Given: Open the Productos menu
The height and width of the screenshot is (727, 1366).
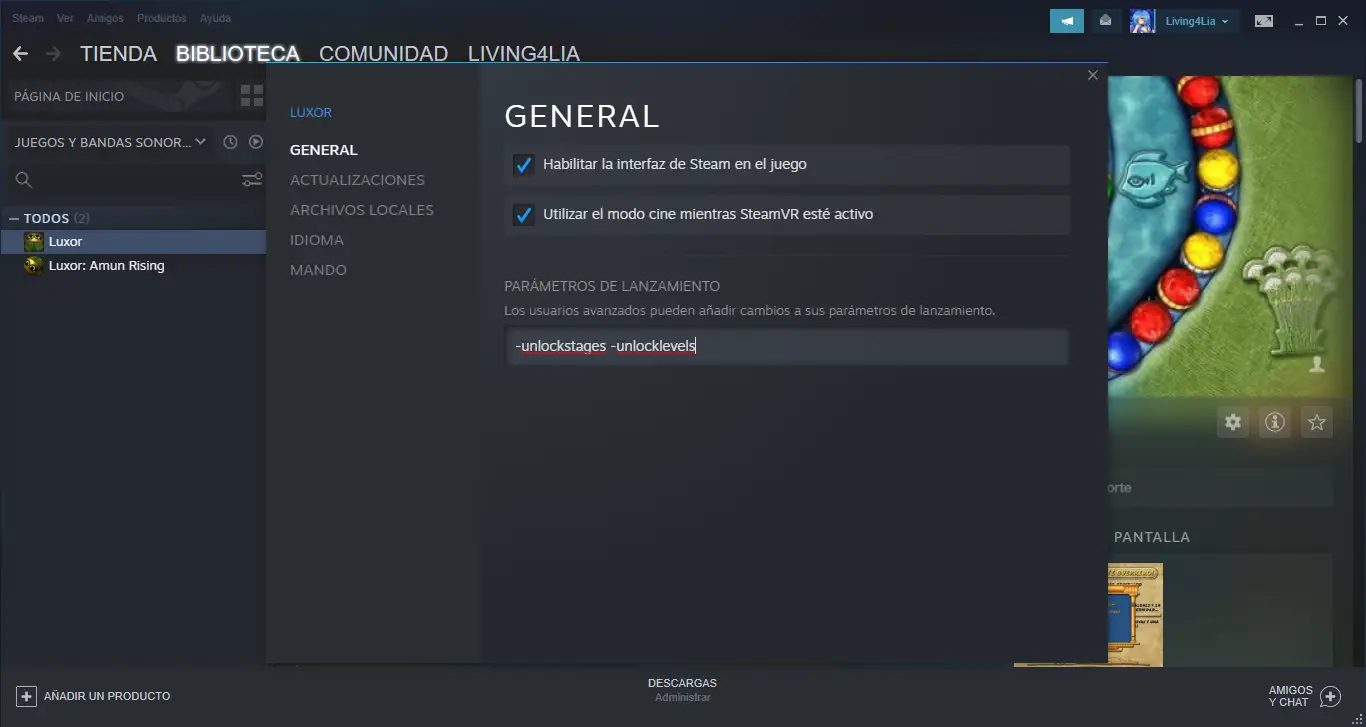Looking at the screenshot, I should pos(162,18).
